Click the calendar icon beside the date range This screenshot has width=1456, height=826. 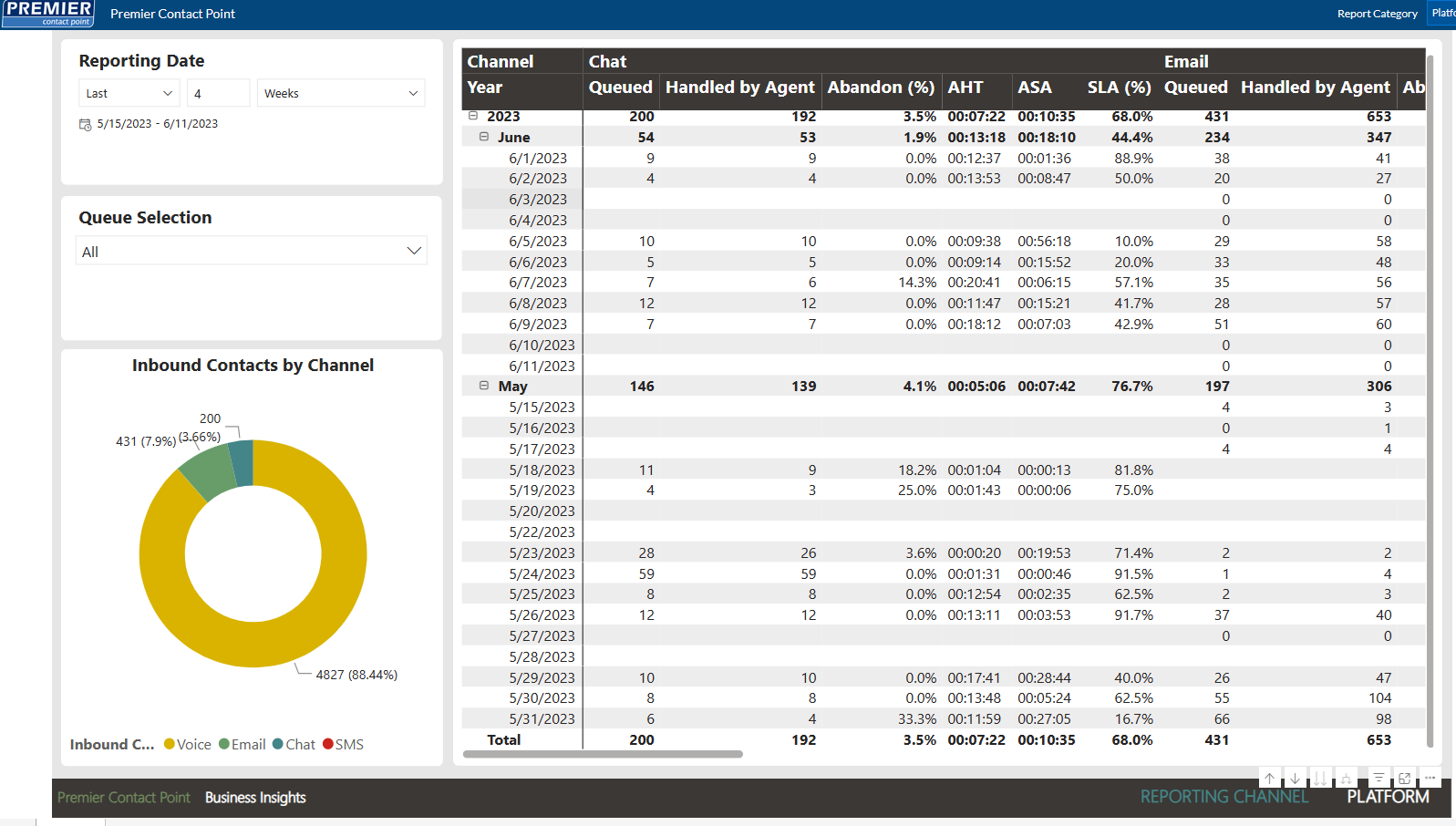pos(85,124)
